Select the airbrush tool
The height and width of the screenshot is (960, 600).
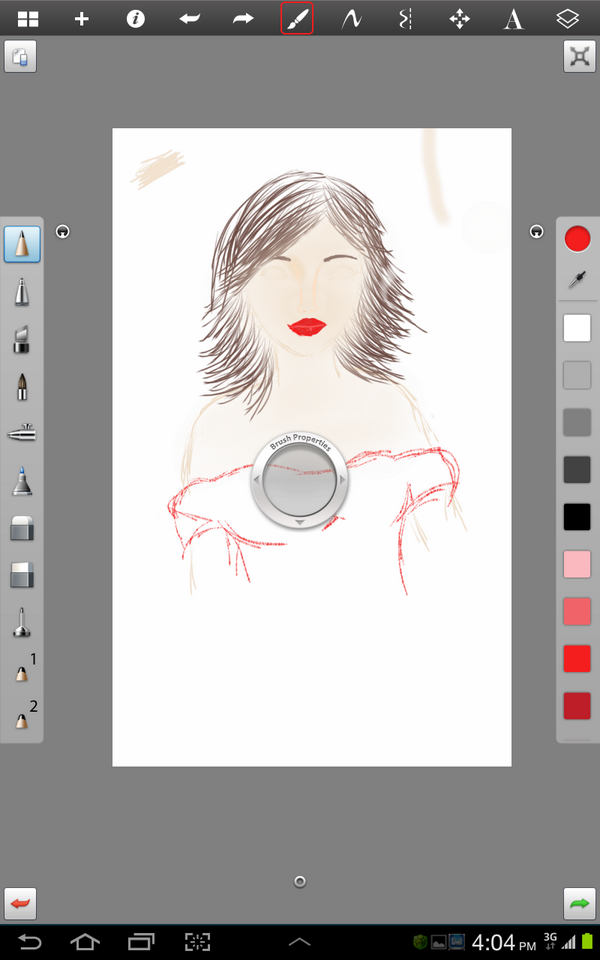coord(22,433)
